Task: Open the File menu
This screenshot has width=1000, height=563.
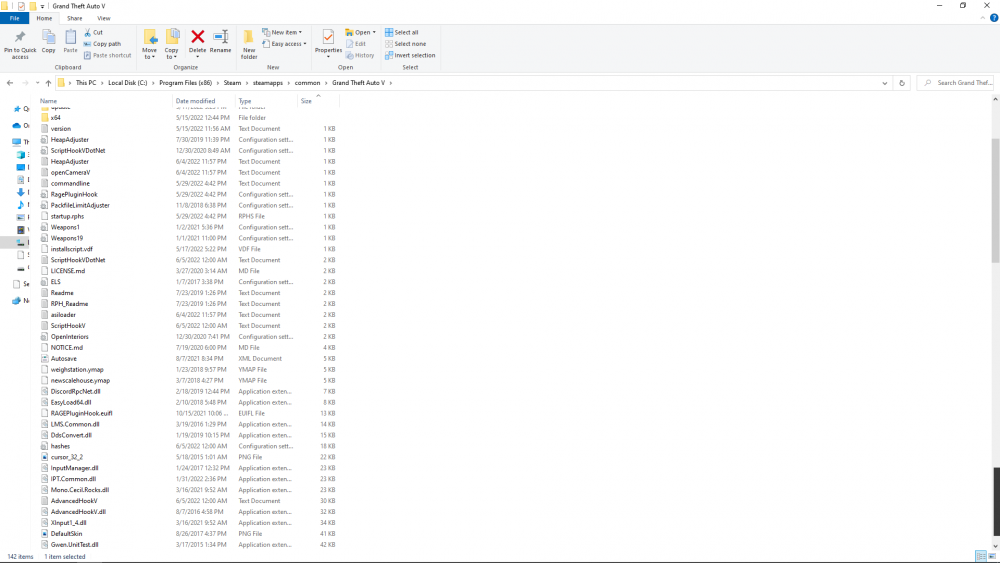Action: [x=15, y=18]
